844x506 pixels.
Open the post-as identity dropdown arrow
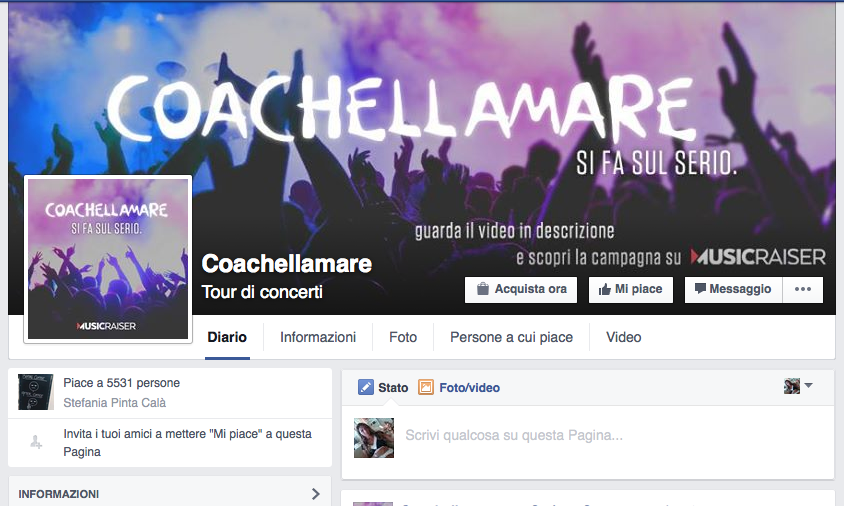808,385
